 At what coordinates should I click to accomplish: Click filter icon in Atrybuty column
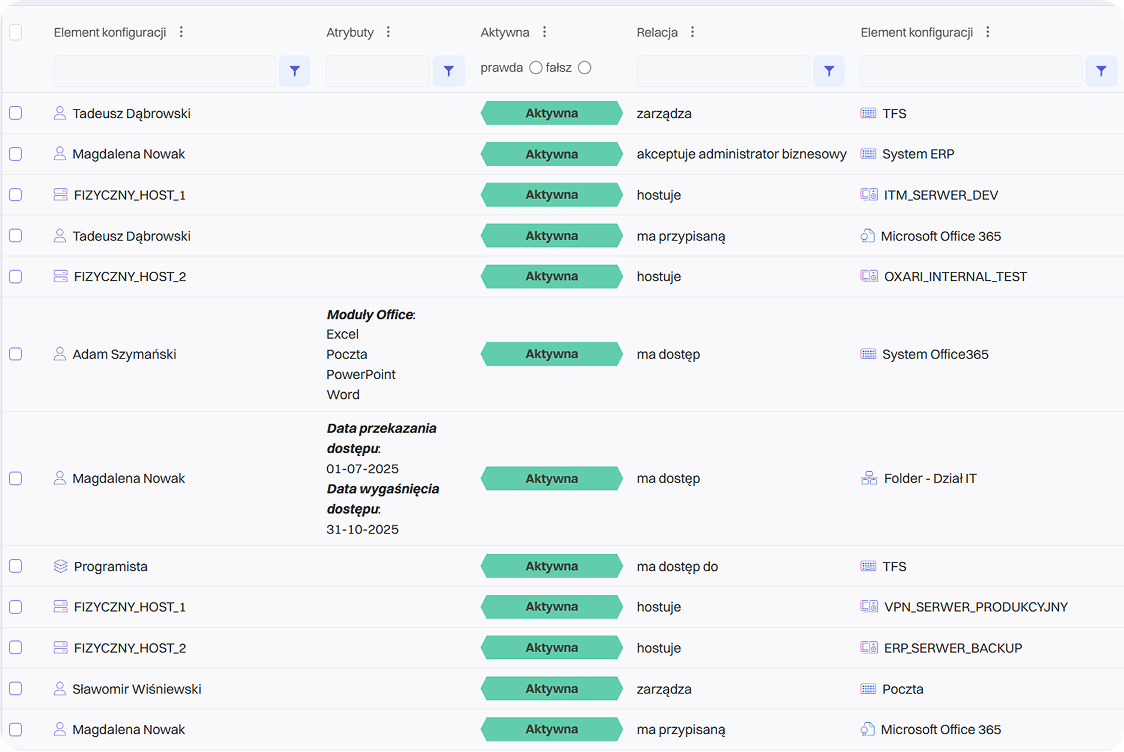(x=448, y=71)
